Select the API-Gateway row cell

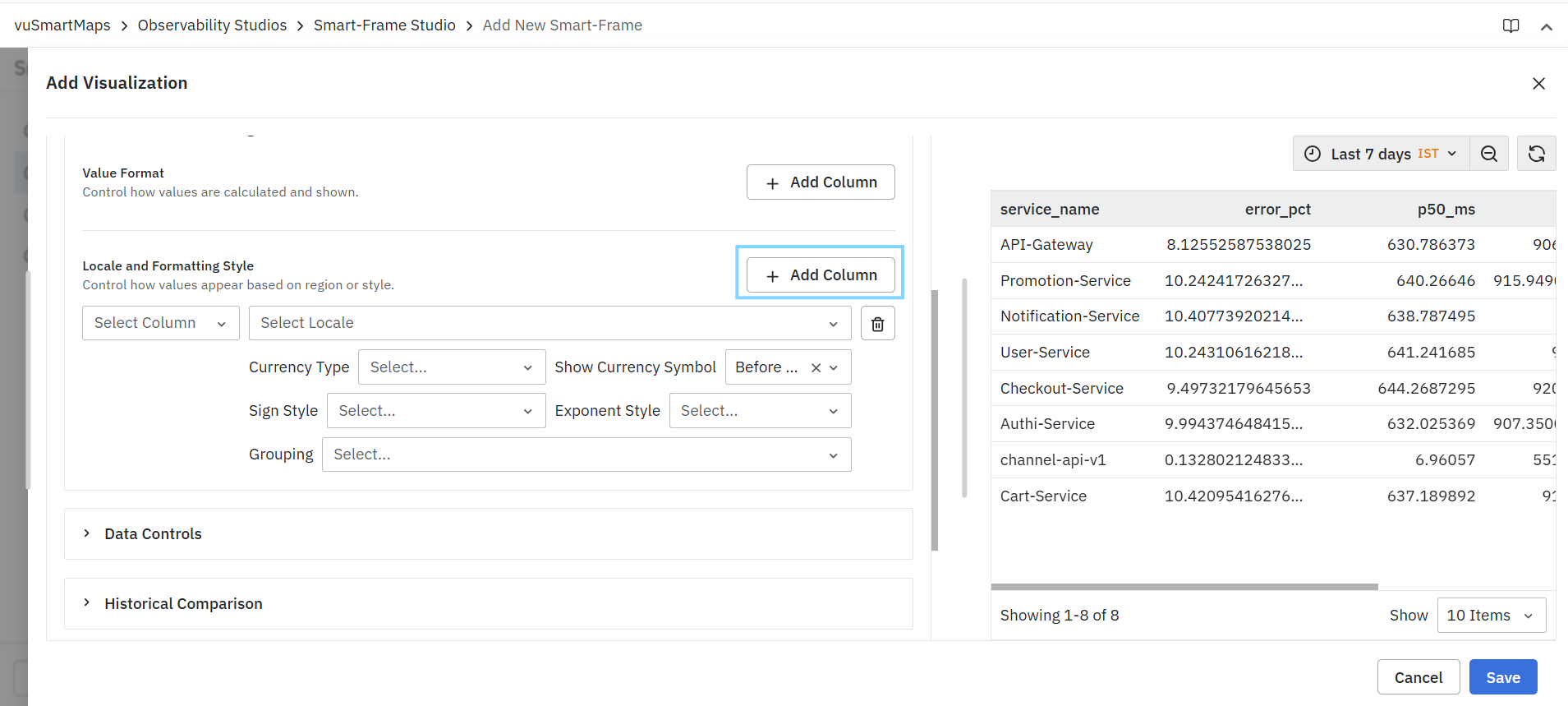pyautogui.click(x=1046, y=245)
